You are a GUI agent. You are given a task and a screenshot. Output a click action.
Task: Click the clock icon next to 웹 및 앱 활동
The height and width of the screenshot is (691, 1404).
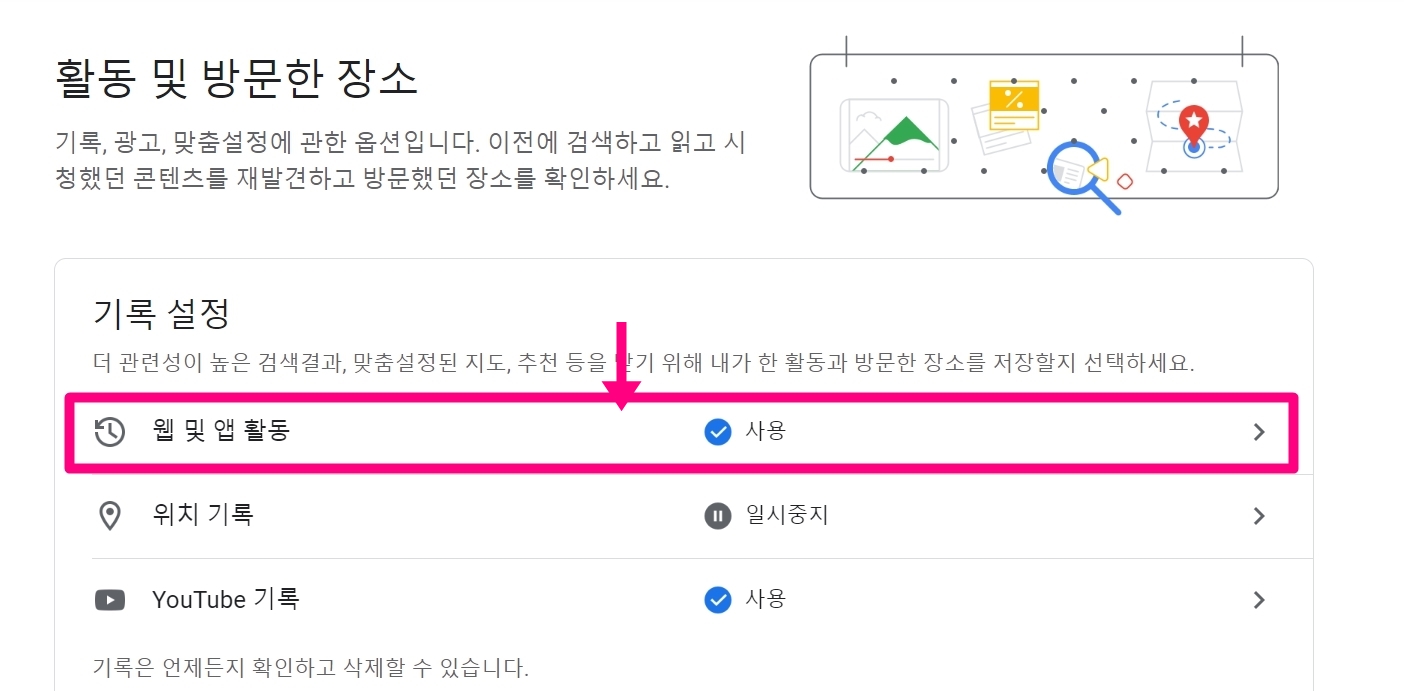point(110,432)
